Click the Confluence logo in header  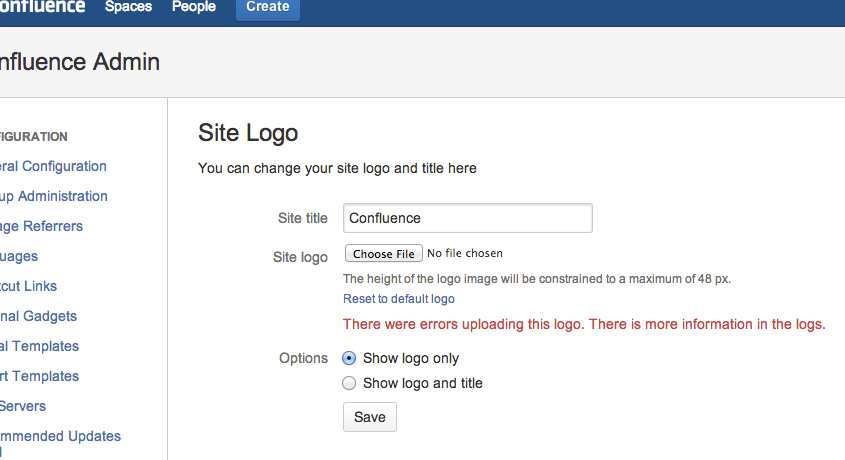pos(42,6)
